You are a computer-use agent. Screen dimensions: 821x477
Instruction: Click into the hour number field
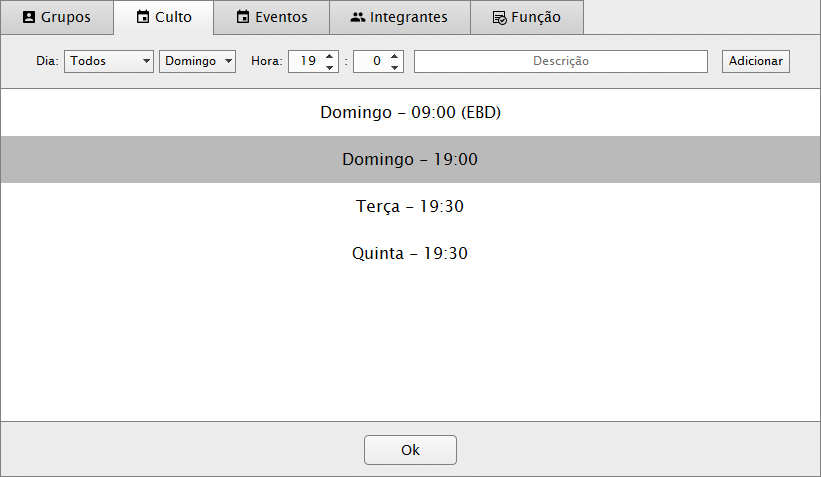point(305,61)
